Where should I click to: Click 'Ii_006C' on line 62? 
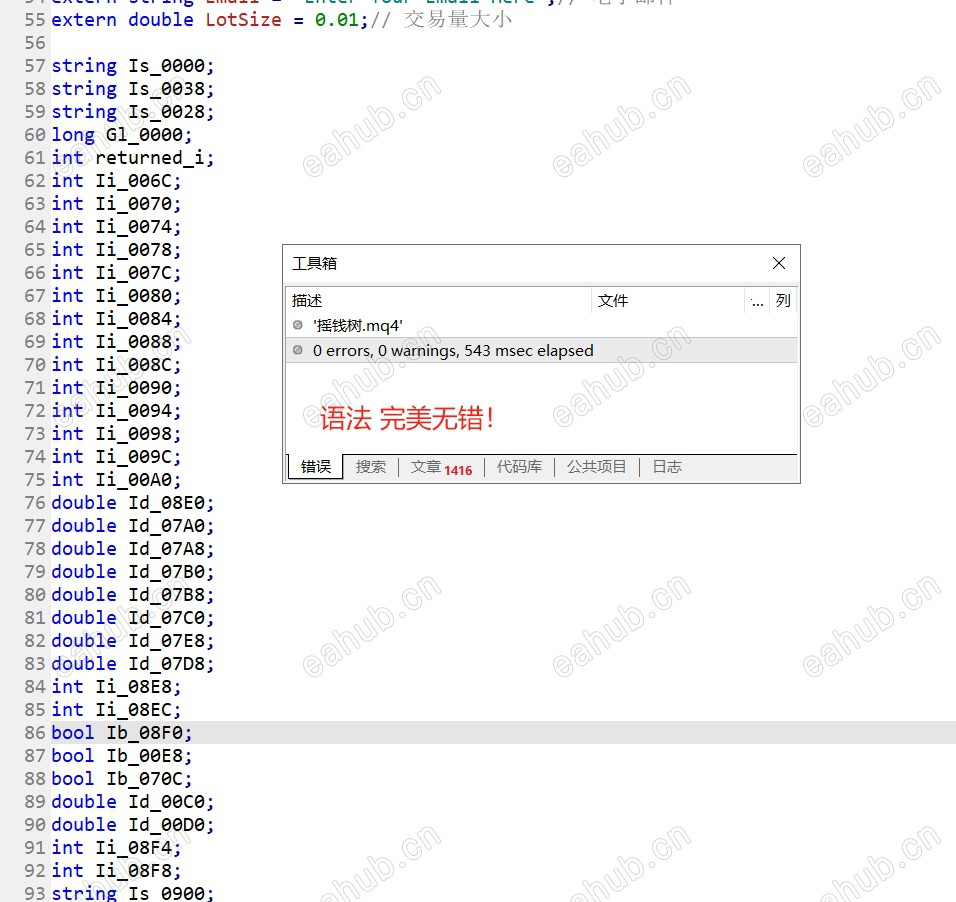point(134,181)
